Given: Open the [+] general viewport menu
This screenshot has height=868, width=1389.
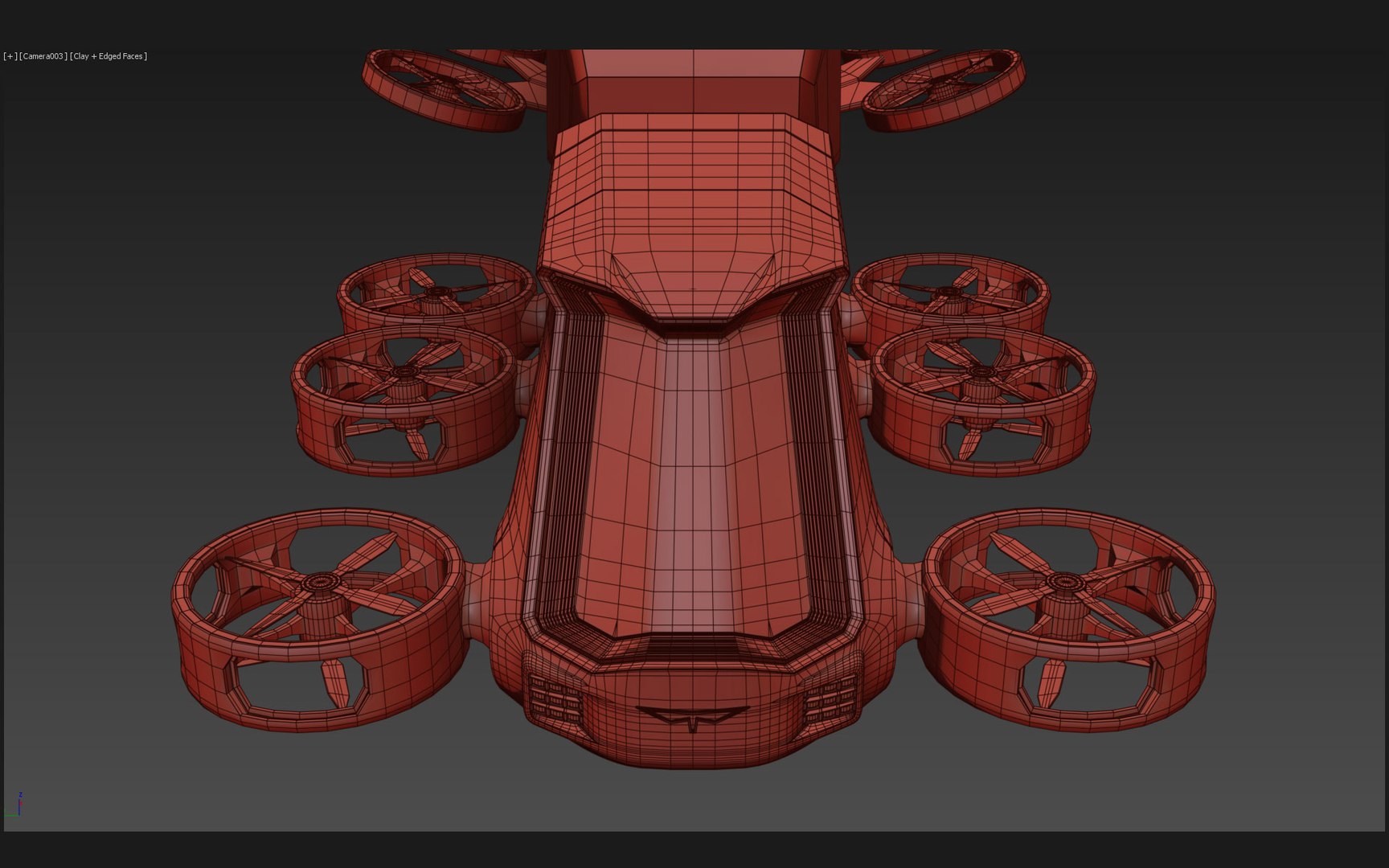Looking at the screenshot, I should (x=10, y=56).
